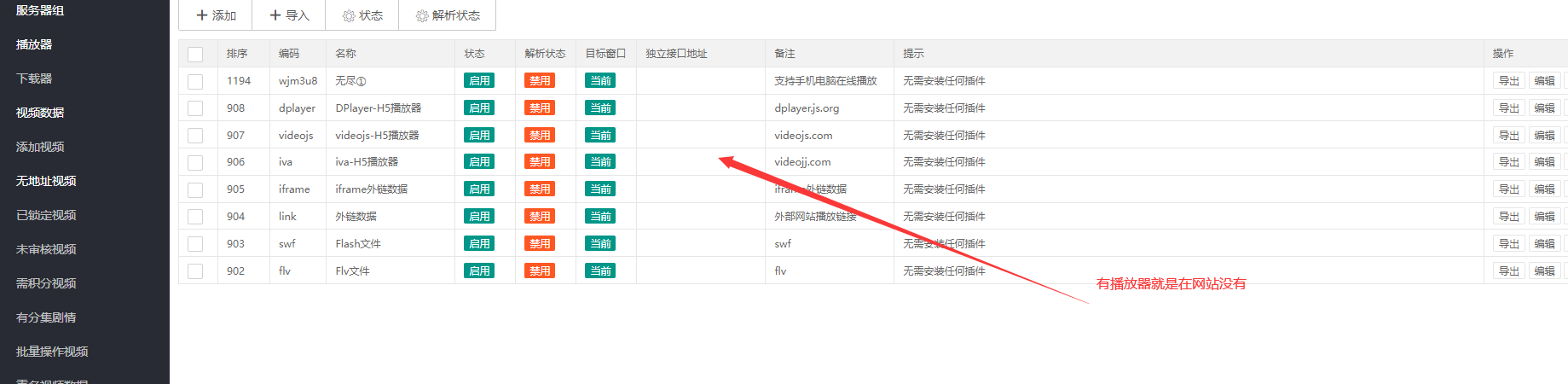Click 导出 button in wjm3u8 row
Screen dimensions: 1568x384
point(1509,81)
